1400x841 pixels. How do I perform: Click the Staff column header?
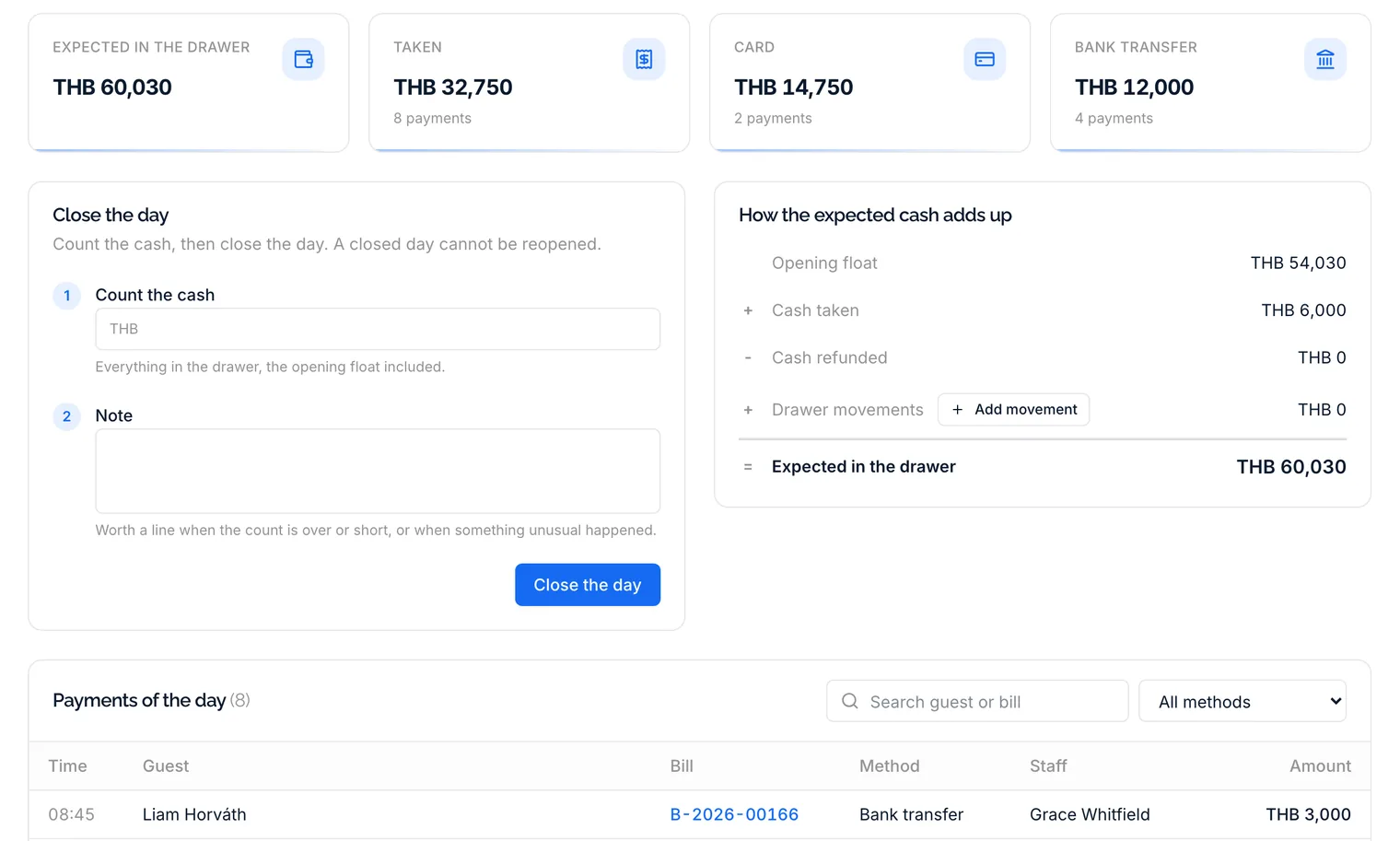pos(1048,766)
